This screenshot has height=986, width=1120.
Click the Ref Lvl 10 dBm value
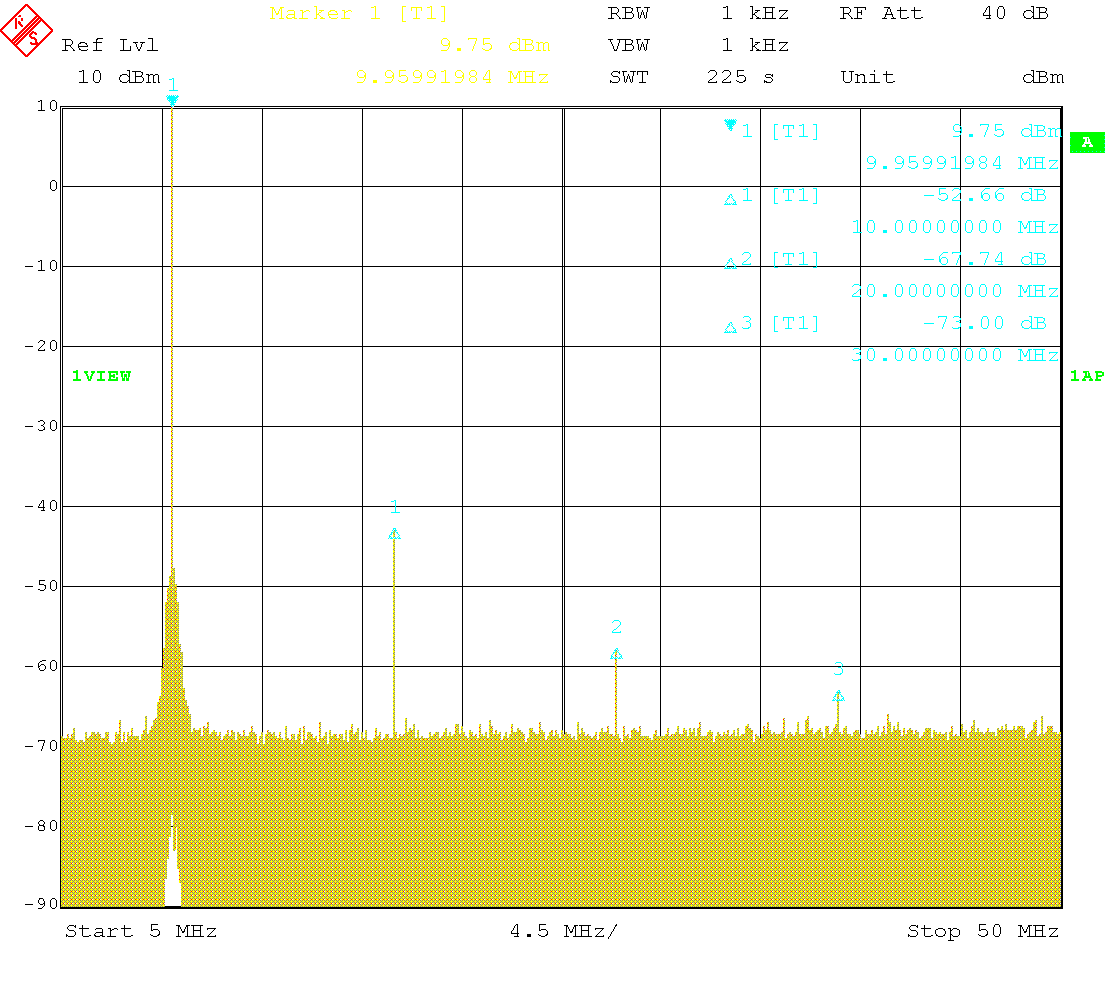118,77
